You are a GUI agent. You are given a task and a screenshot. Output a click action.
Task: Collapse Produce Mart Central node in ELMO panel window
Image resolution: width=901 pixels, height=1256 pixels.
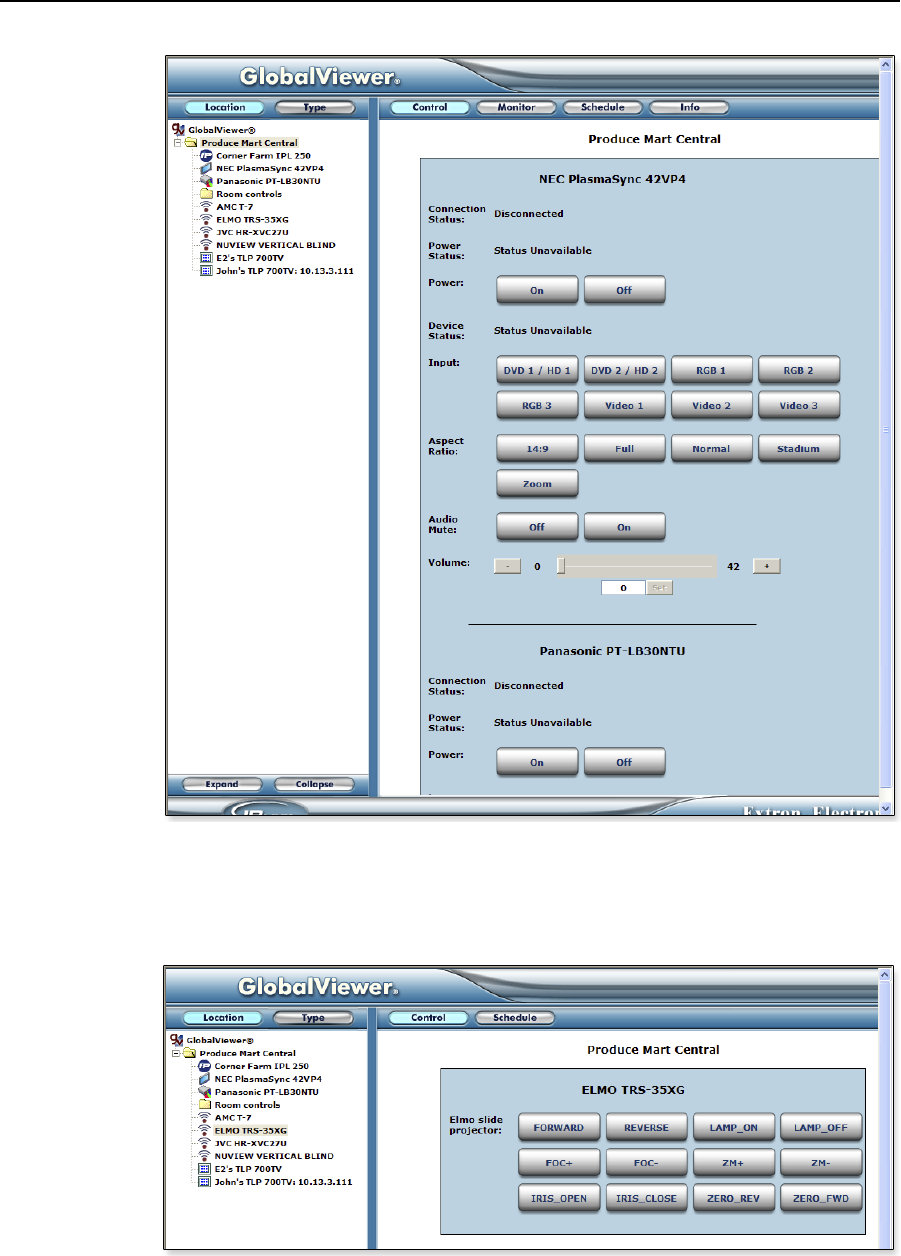pos(176,1053)
